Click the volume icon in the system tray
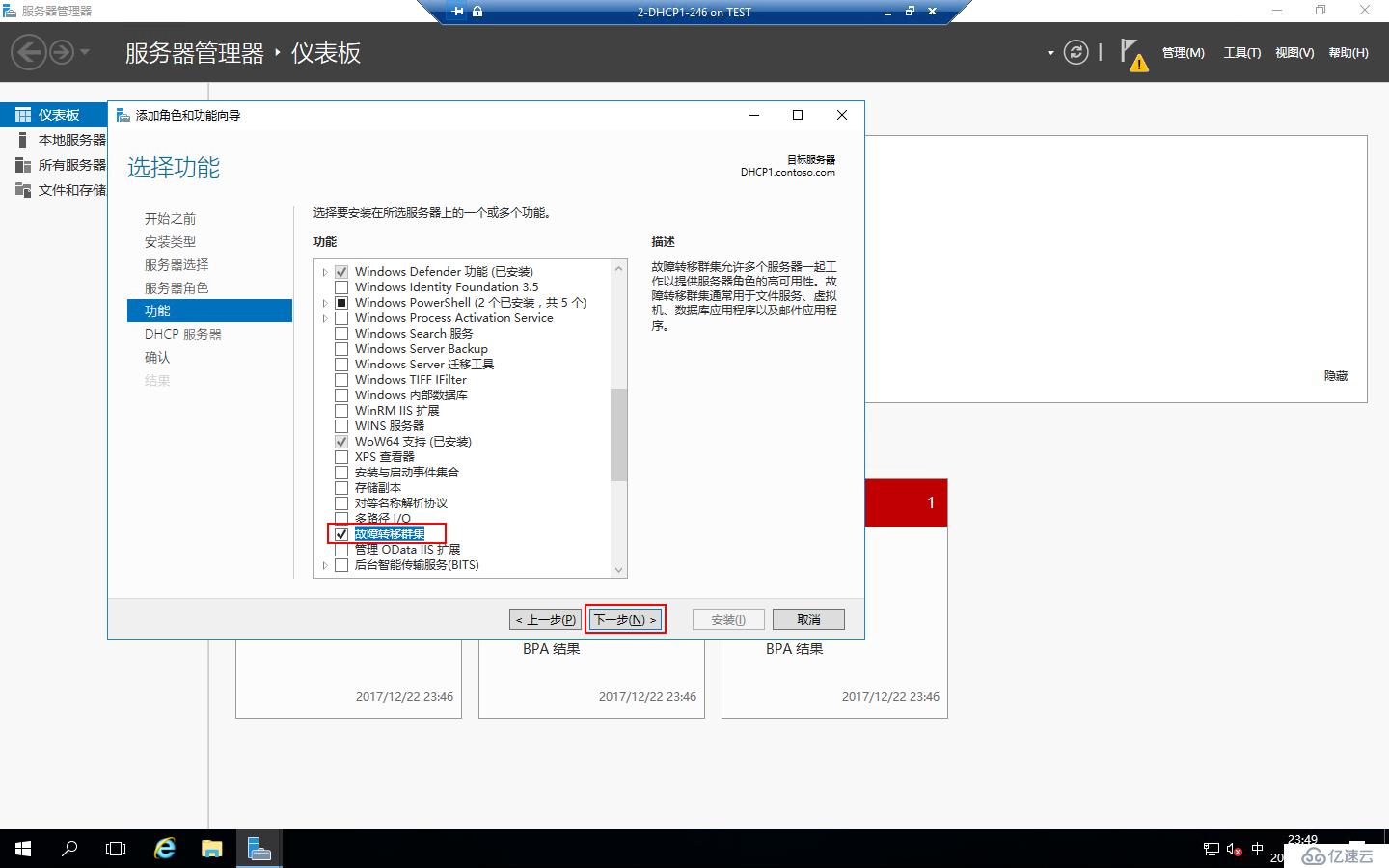 tap(1234, 850)
